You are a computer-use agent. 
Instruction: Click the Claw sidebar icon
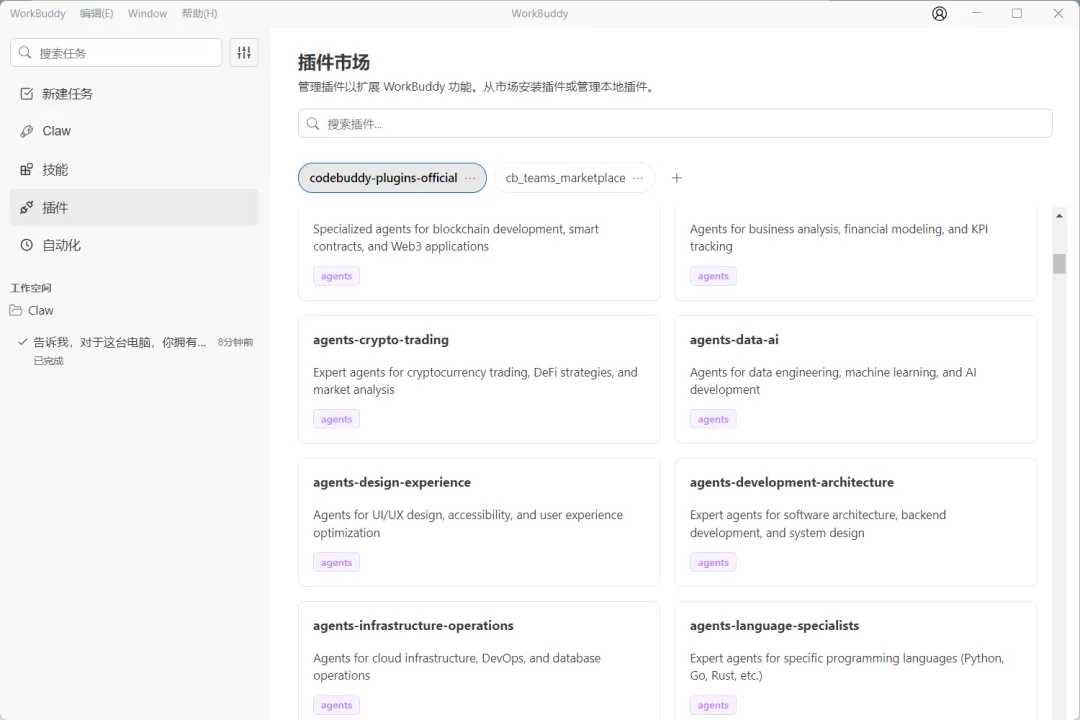click(27, 131)
